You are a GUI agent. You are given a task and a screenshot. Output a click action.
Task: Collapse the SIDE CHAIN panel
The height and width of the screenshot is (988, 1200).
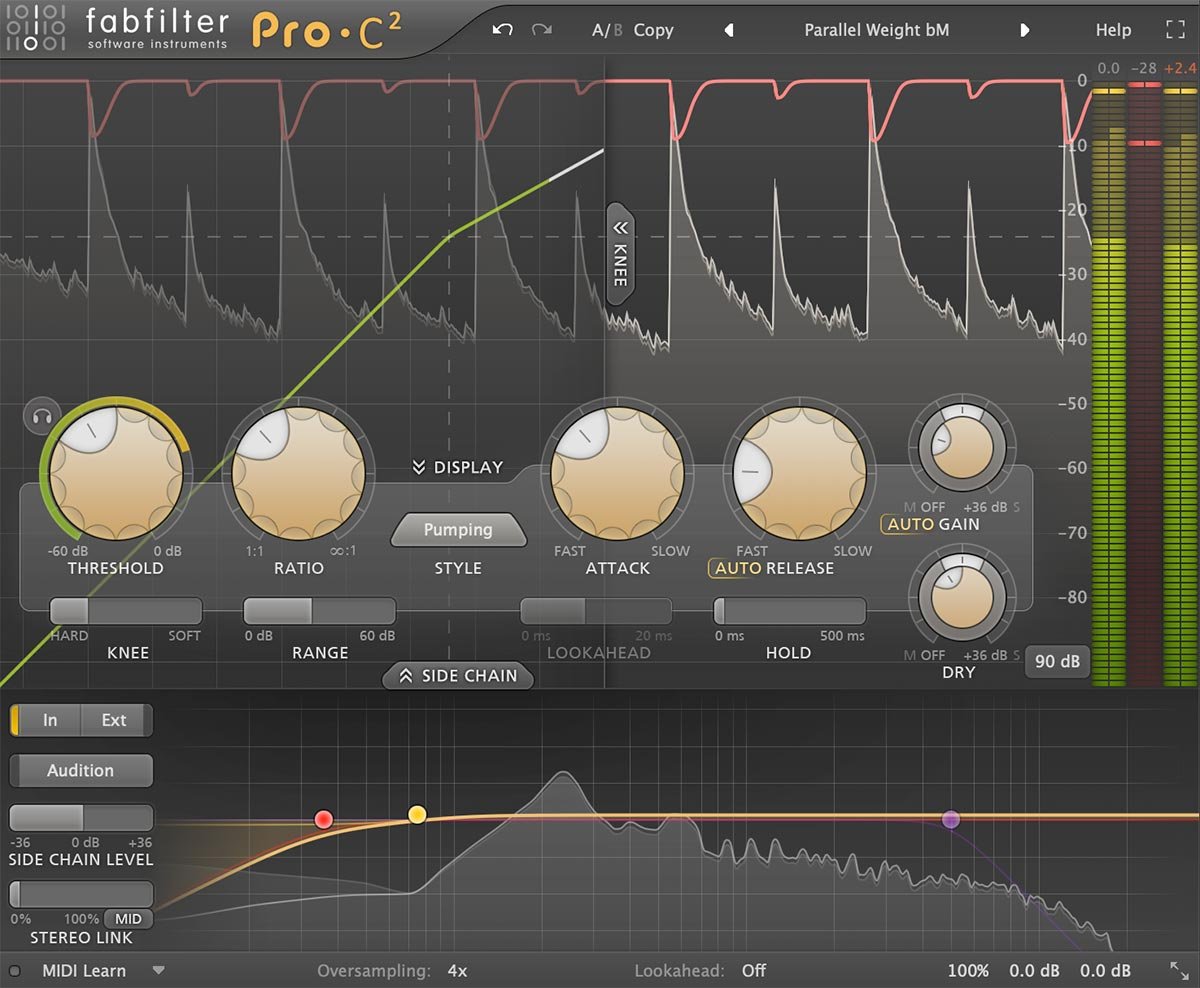point(458,676)
